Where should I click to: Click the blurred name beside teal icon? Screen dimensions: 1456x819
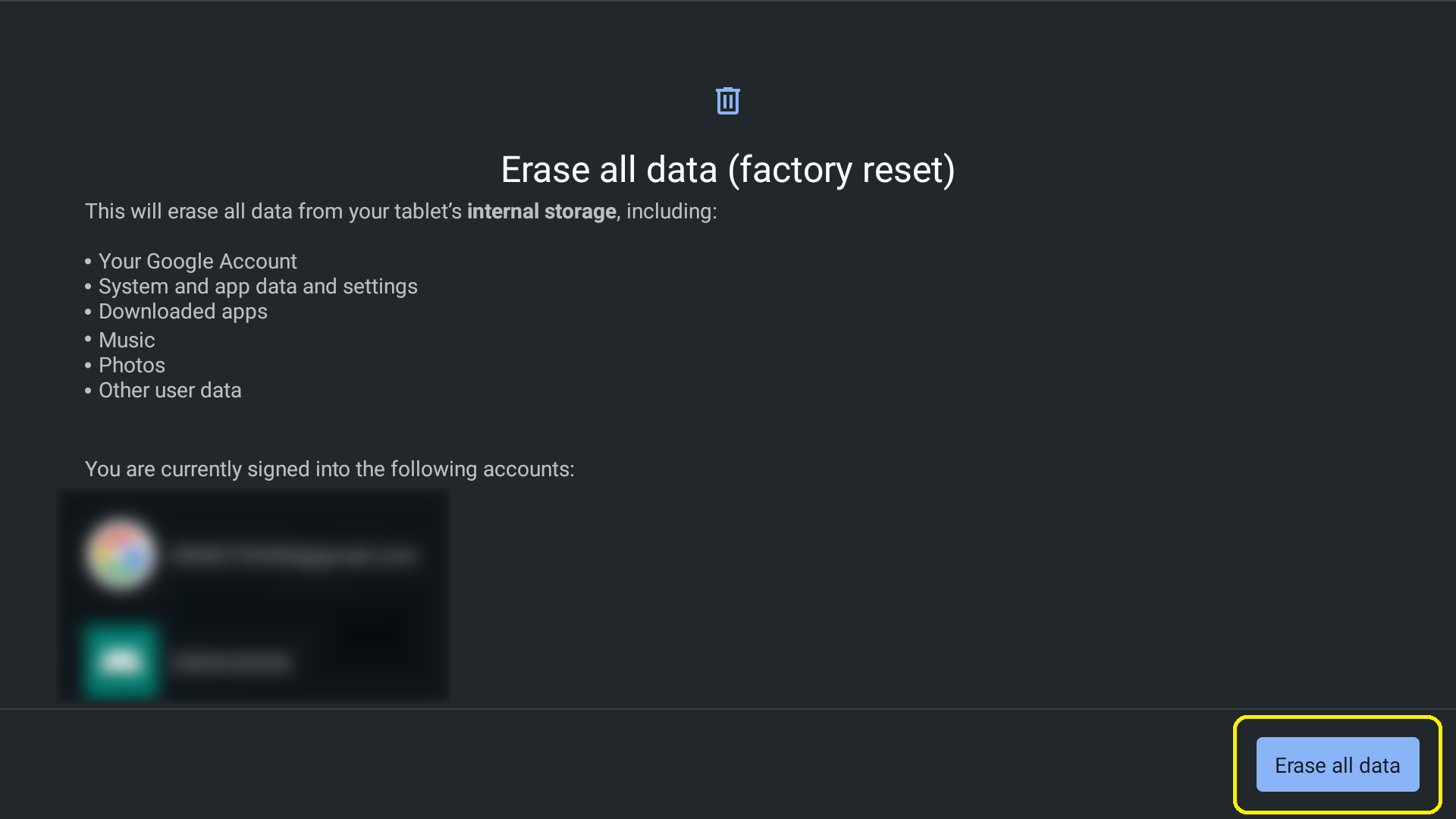click(x=232, y=663)
